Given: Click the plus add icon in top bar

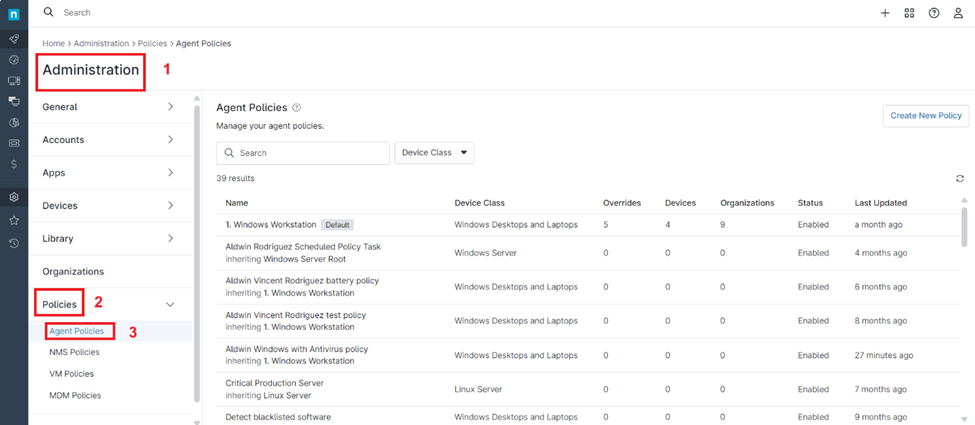Looking at the screenshot, I should tap(885, 13).
